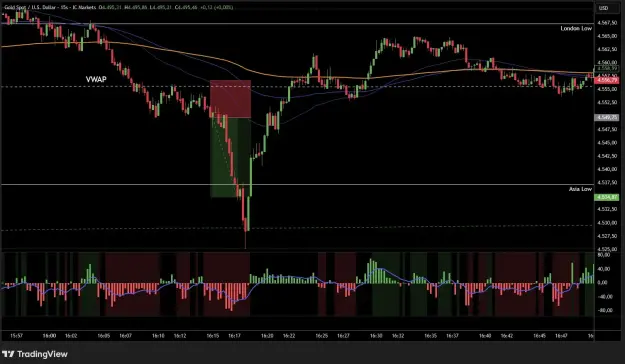
Task: Select the green profit zone of the short position
Action: point(230,157)
